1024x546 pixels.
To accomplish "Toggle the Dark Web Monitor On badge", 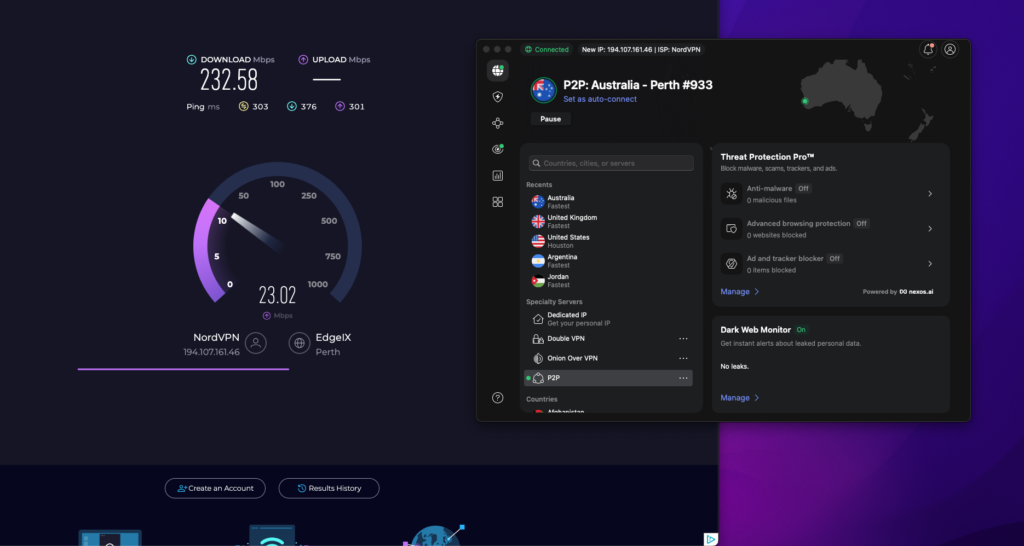I will (x=801, y=330).
